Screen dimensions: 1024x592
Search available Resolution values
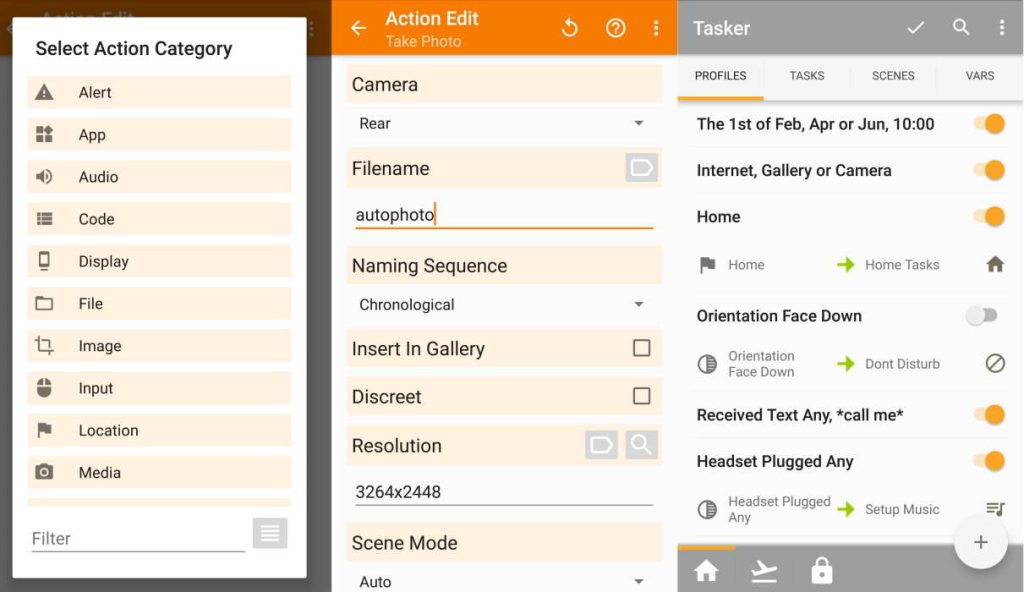(641, 445)
